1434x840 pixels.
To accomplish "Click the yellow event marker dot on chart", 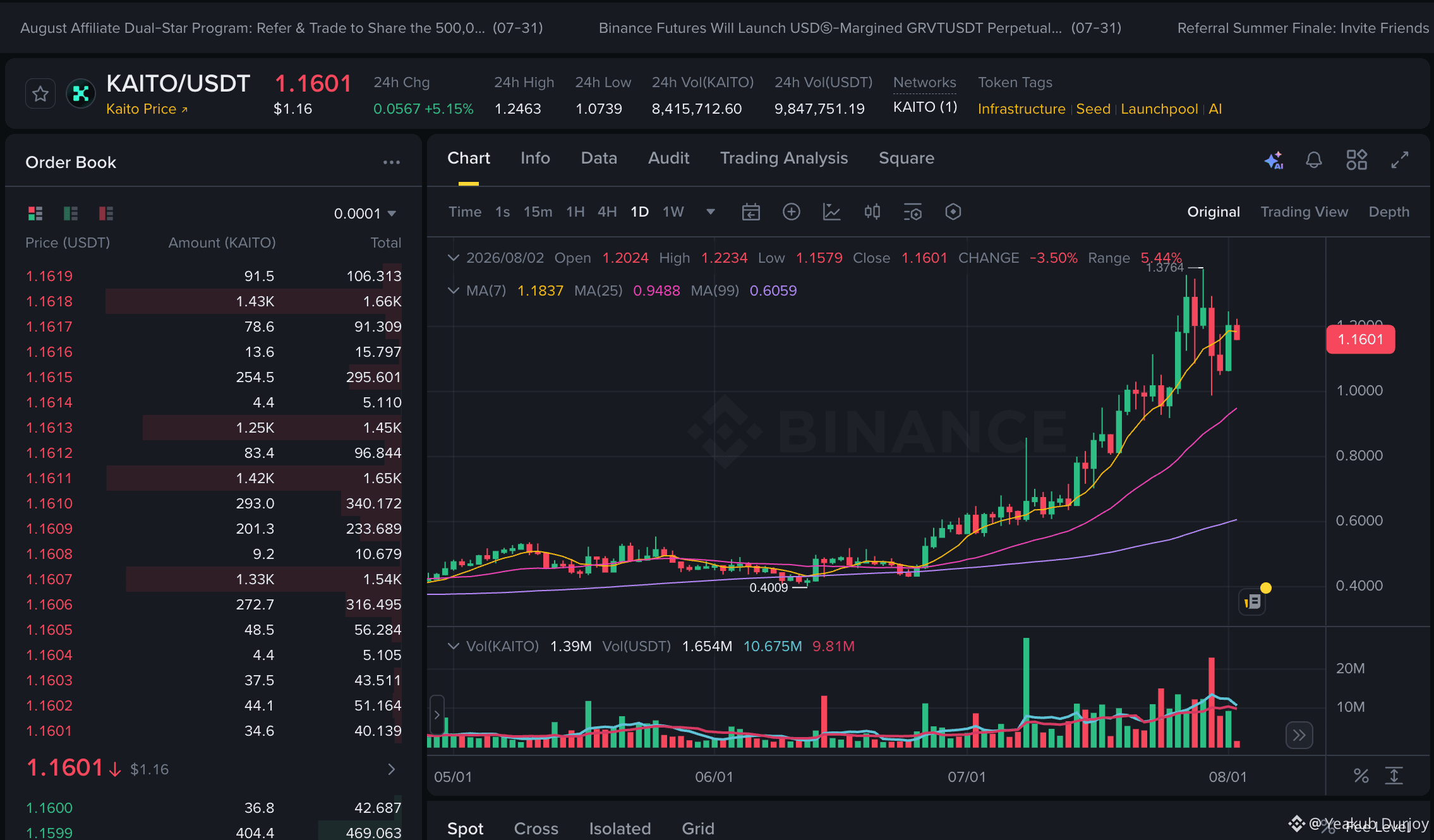I will click(1266, 588).
